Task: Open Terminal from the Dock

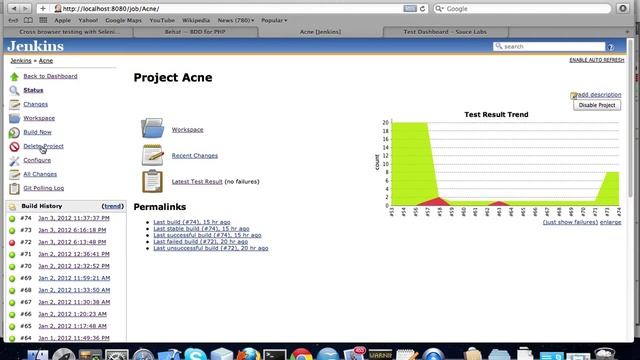Action: [274, 354]
